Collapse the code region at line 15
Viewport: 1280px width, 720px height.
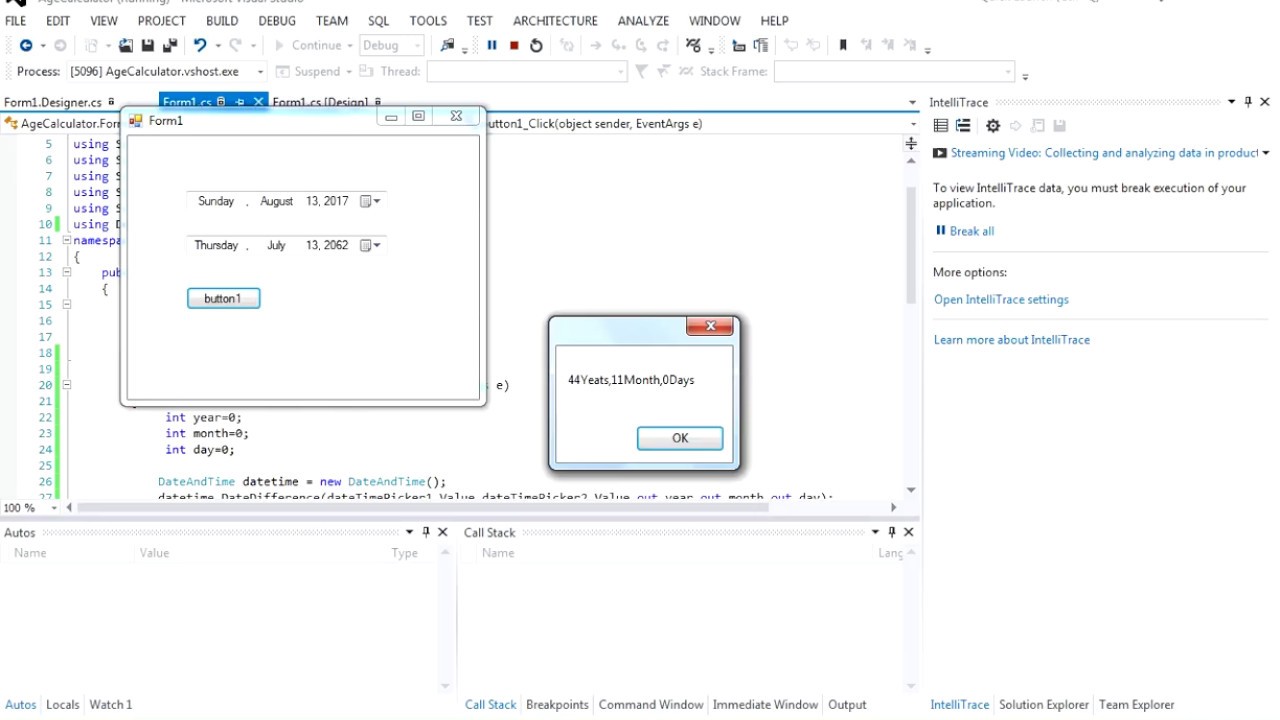(67, 304)
